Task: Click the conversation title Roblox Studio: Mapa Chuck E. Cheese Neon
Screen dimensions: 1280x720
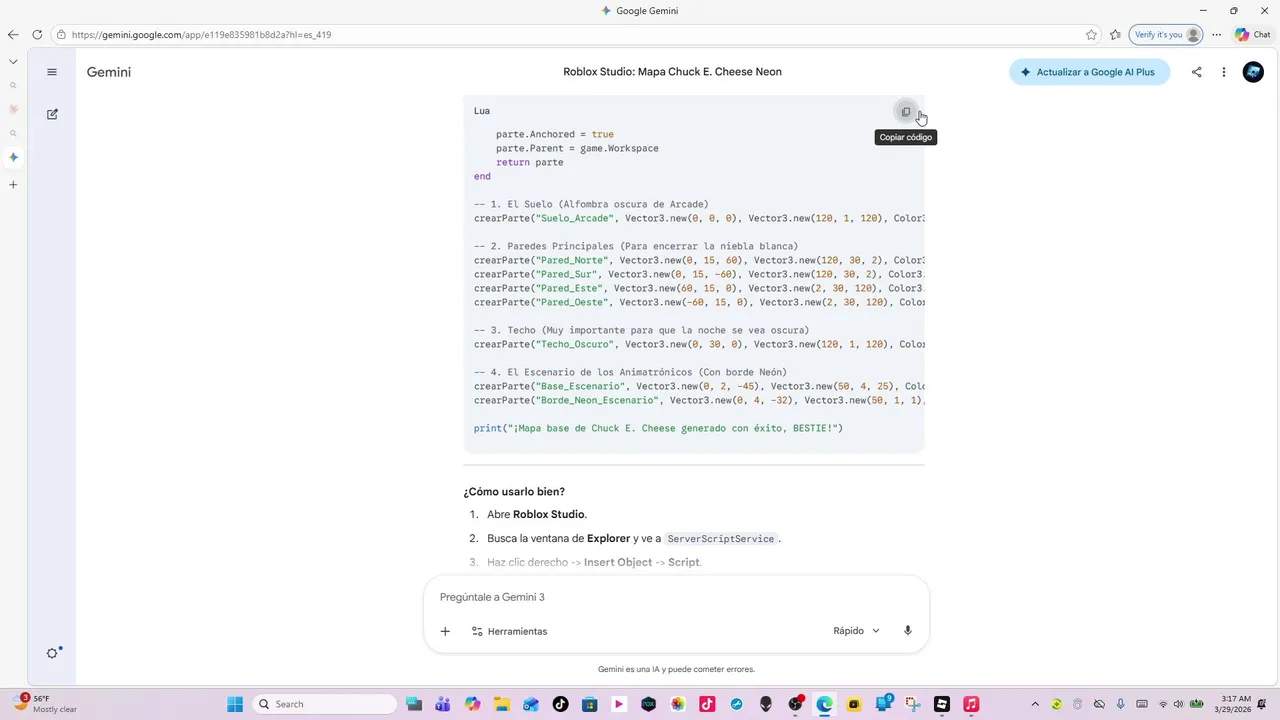Action: pyautogui.click(x=672, y=72)
